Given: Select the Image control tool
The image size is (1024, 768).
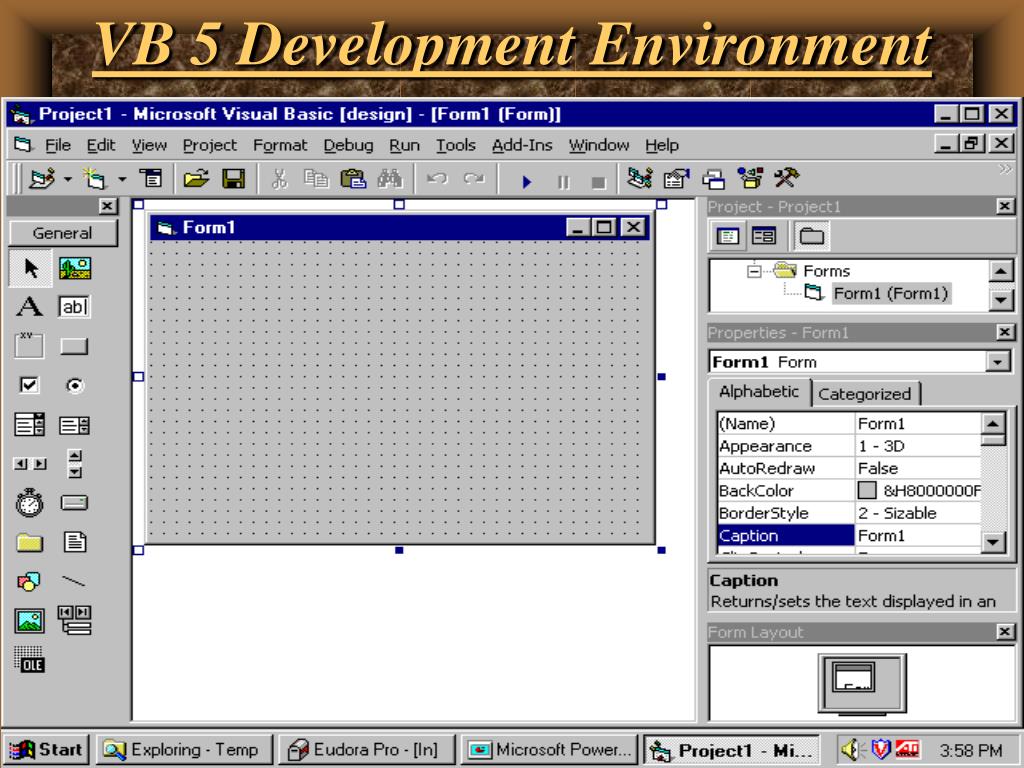Looking at the screenshot, I should tap(29, 620).
